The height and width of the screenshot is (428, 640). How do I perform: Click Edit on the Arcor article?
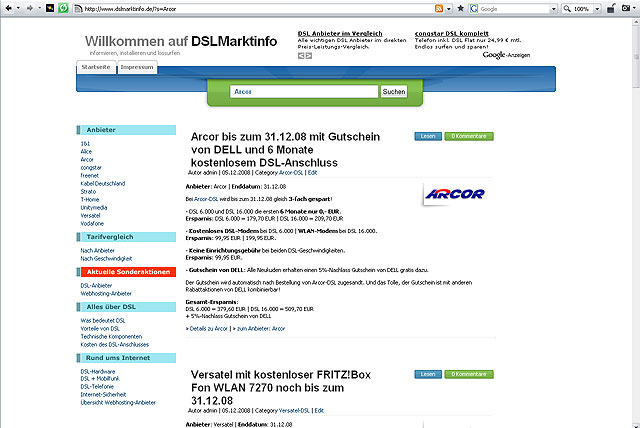click(312, 173)
